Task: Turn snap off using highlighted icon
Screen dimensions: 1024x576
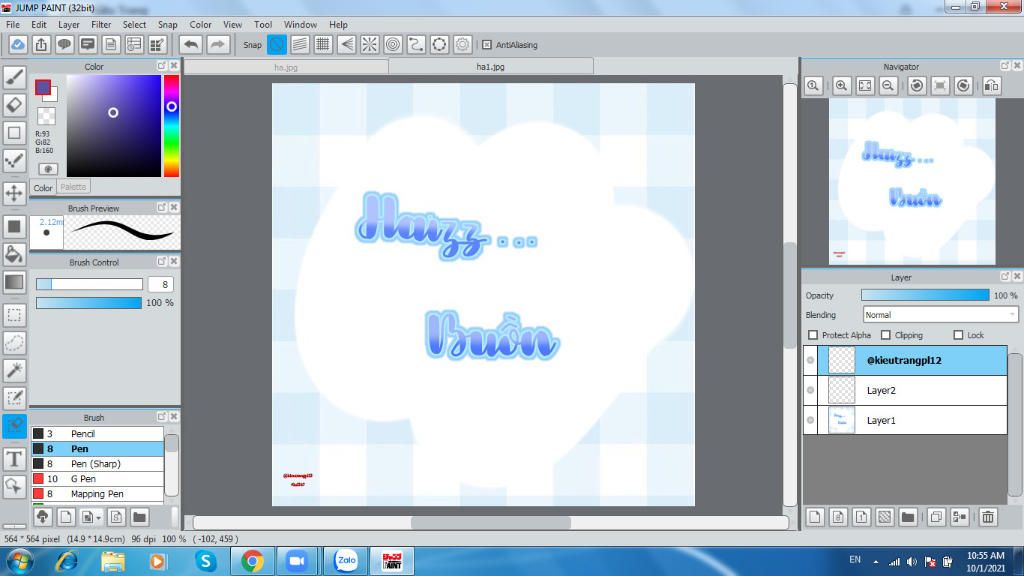Action: (x=277, y=44)
